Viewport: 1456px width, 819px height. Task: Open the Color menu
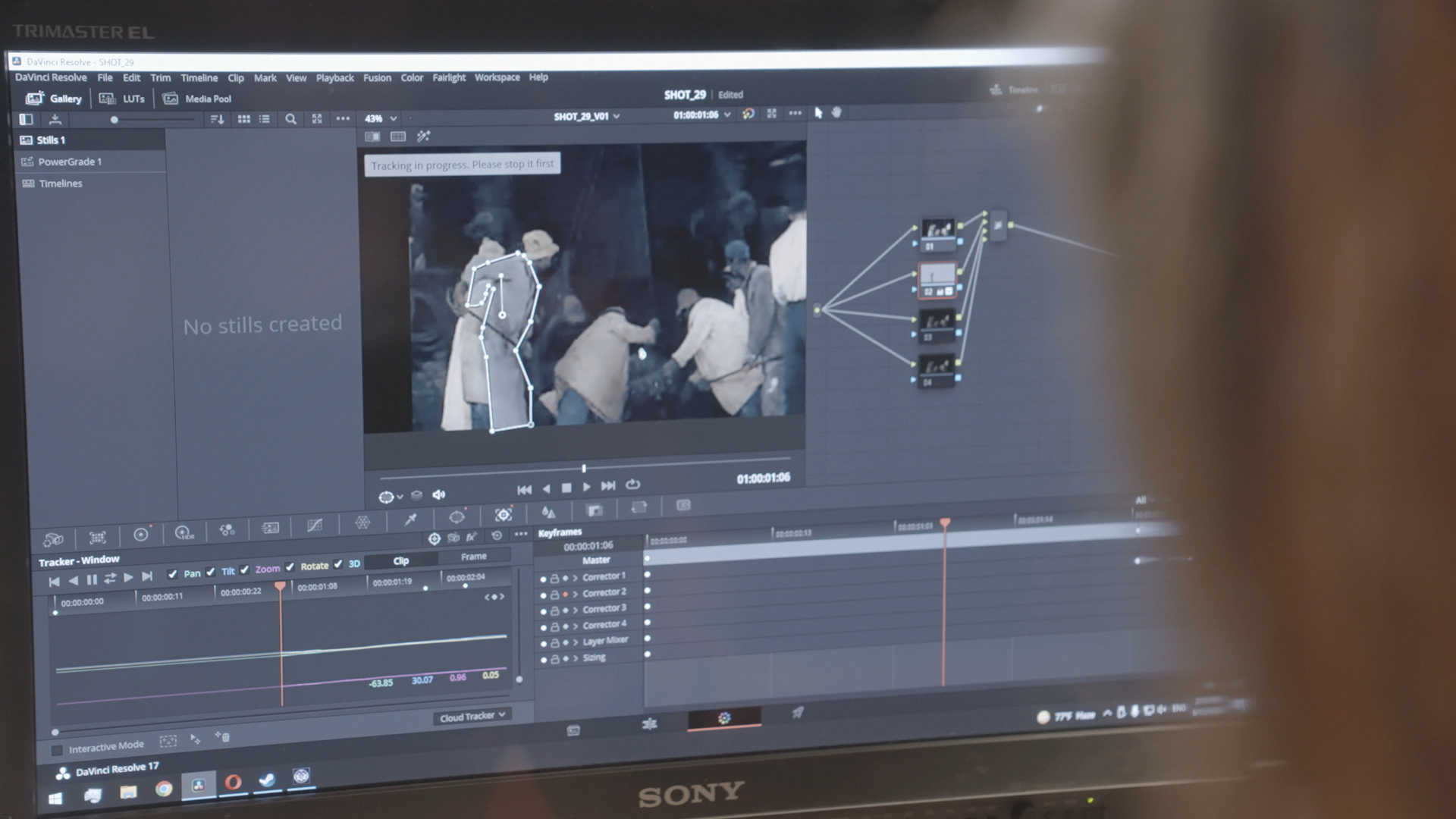coord(412,78)
